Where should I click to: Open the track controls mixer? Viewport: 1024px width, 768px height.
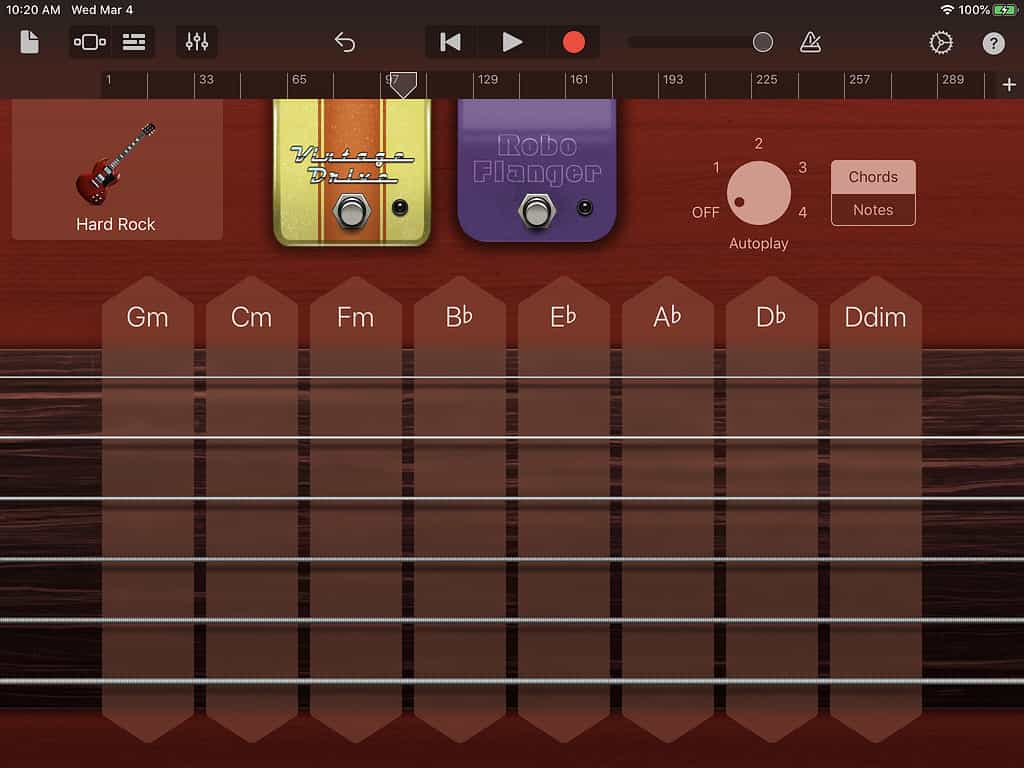point(197,42)
